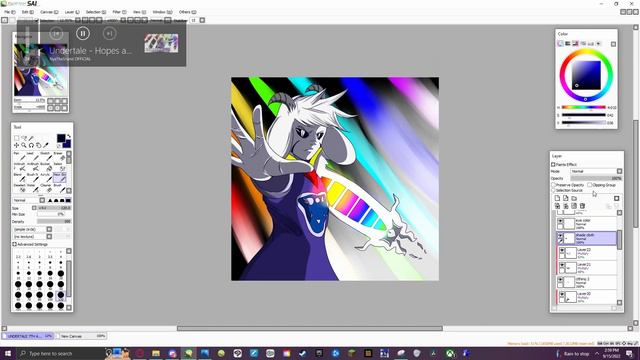The image size is (640, 360).
Task: Select the Layer22 row in layers
Action: [x=588, y=253]
